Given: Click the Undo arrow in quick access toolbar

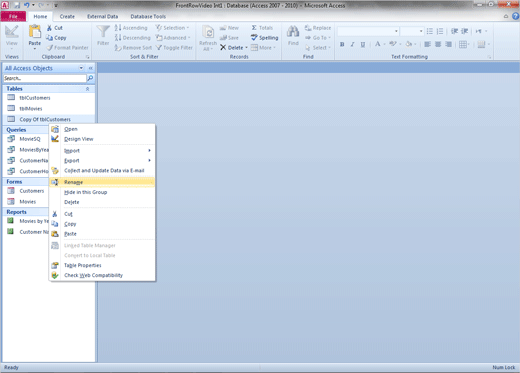Looking at the screenshot, I should [27, 5].
